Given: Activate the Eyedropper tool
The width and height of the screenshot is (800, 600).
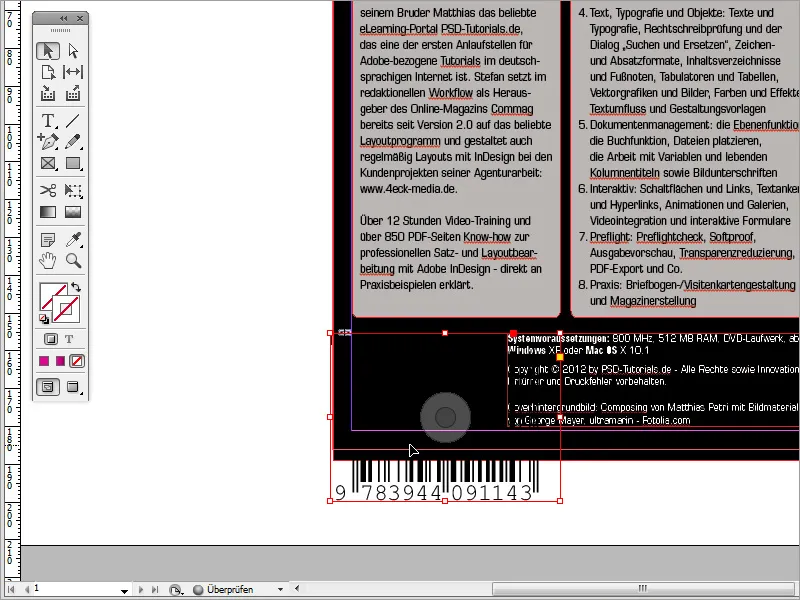Looking at the screenshot, I should [73, 240].
